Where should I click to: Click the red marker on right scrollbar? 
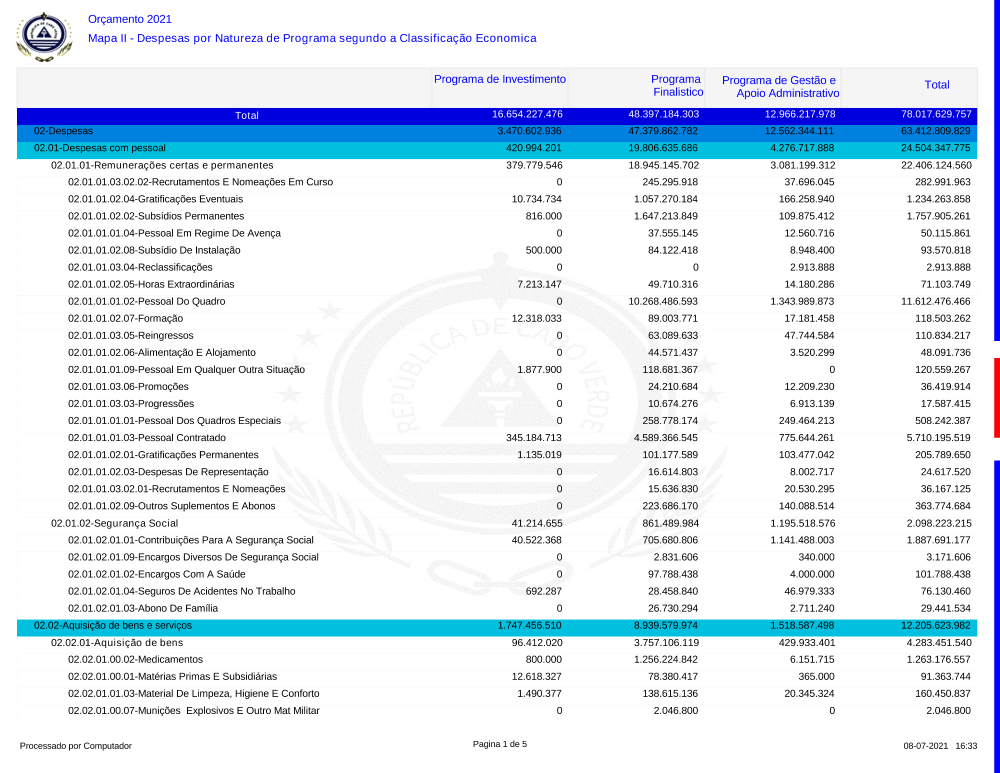(x=996, y=397)
